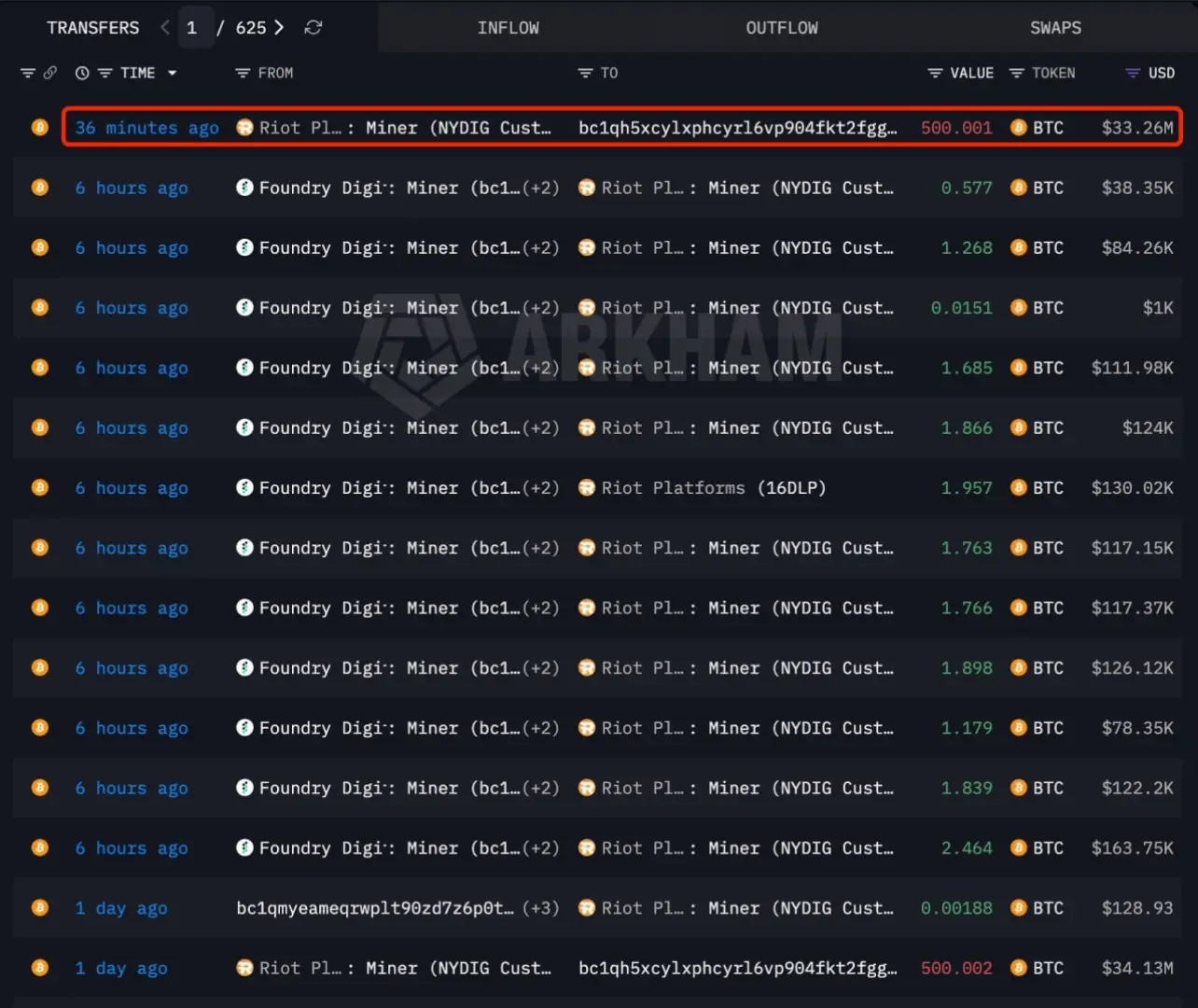Open the TOKEN filter options

[x=1017, y=73]
